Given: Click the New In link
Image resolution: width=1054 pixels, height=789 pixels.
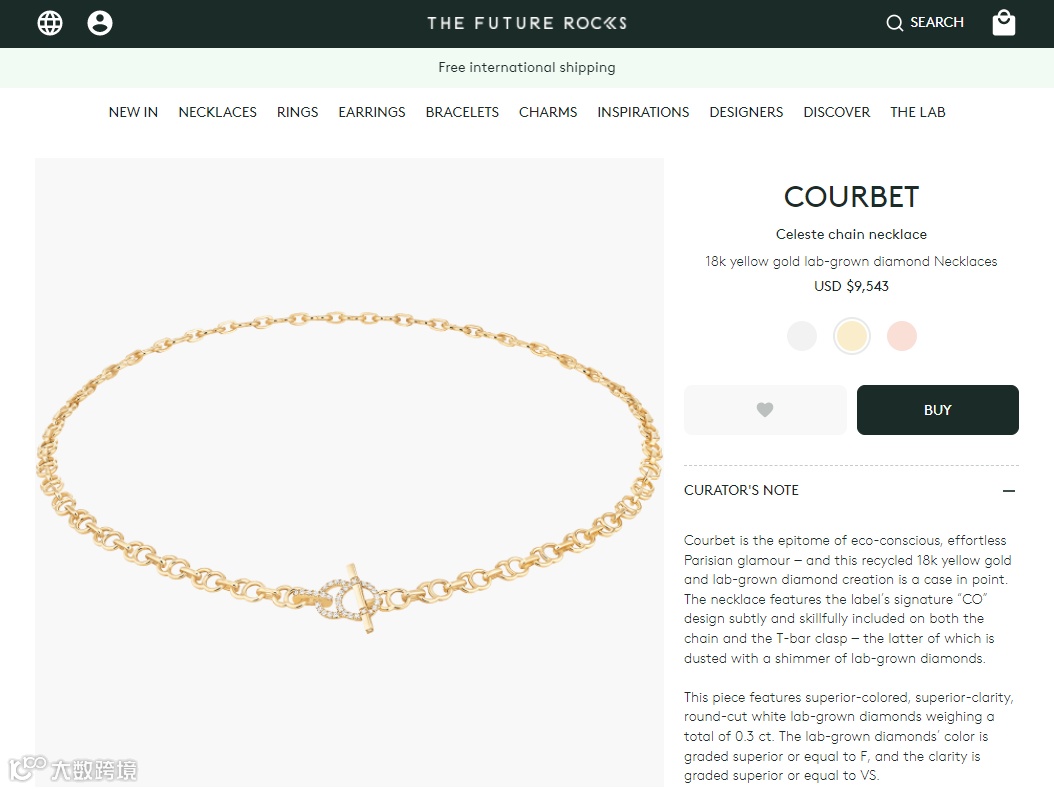Looking at the screenshot, I should [x=133, y=112].
